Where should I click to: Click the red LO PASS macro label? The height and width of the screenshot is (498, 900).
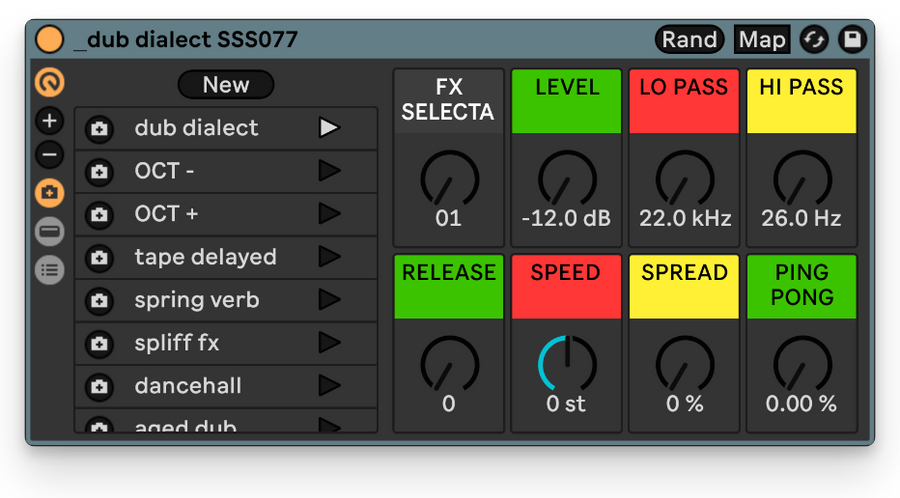684,102
